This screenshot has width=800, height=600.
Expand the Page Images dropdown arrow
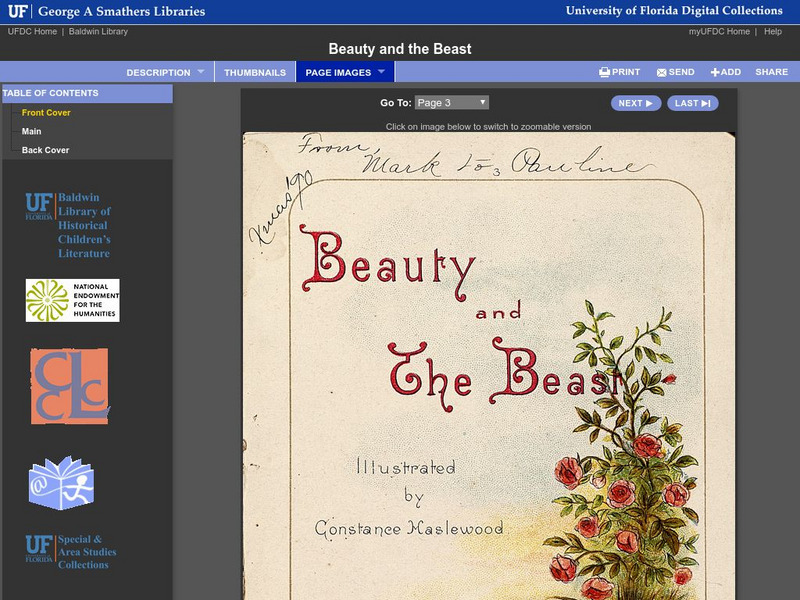click(381, 72)
